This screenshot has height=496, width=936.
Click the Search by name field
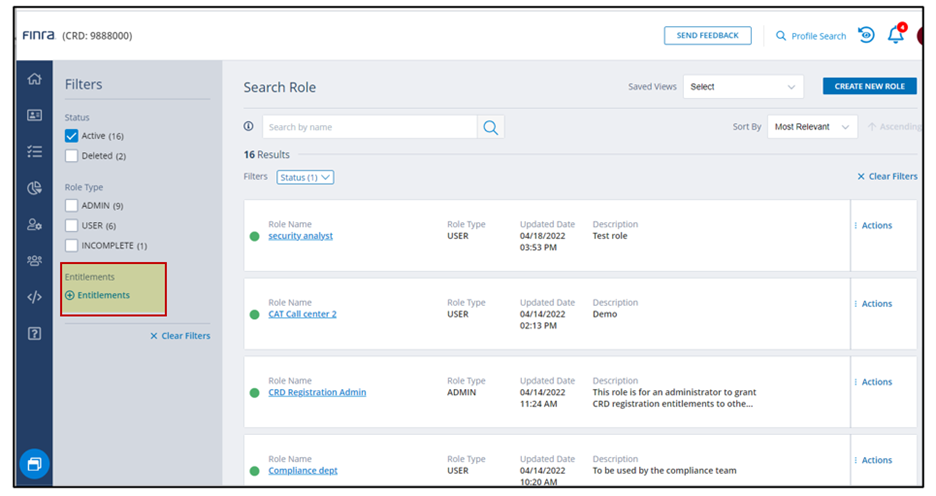(369, 127)
